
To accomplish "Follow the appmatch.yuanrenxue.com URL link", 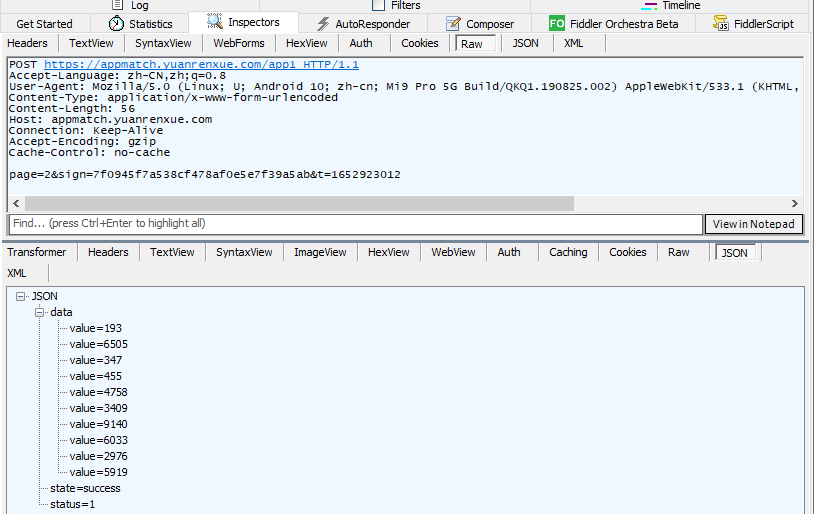I will click(x=201, y=64).
